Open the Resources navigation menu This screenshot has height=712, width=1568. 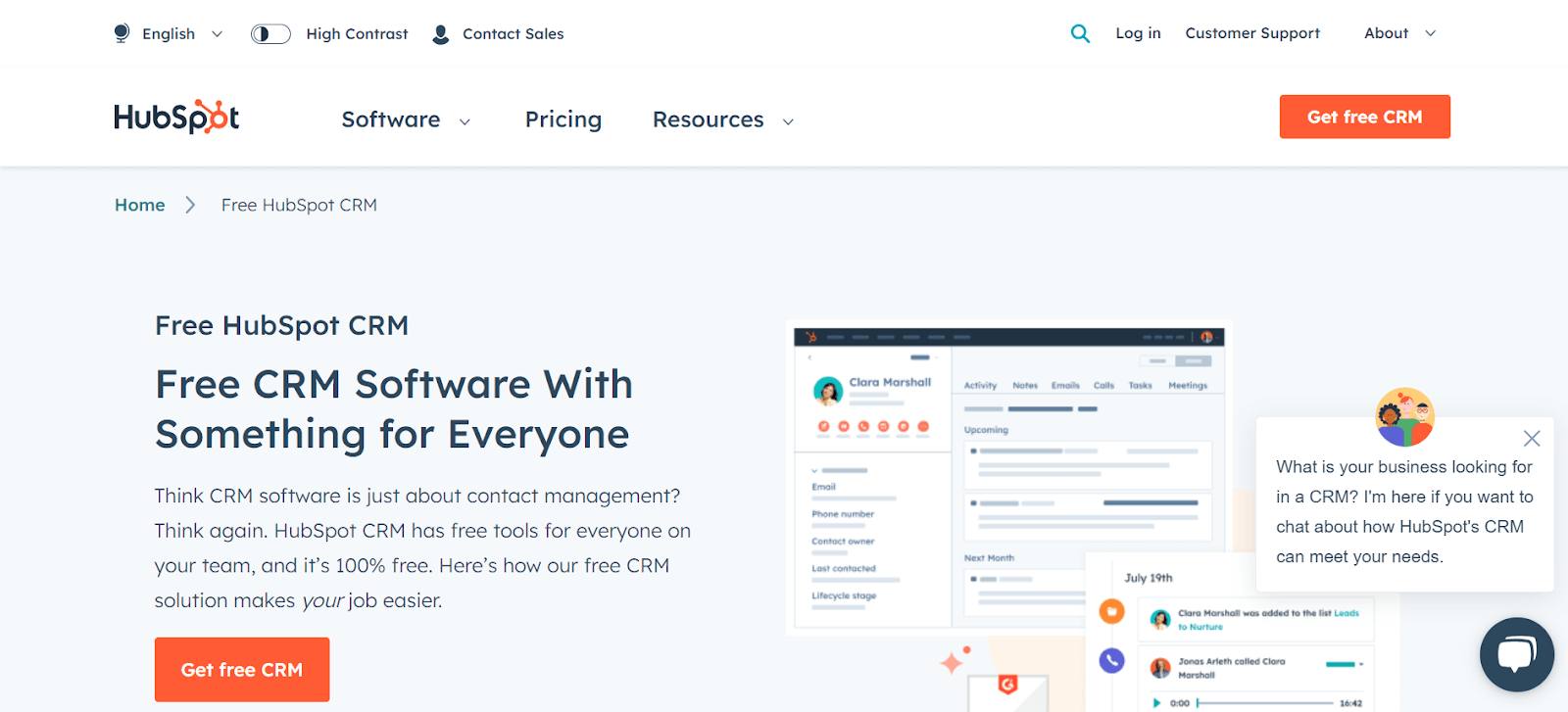(709, 119)
